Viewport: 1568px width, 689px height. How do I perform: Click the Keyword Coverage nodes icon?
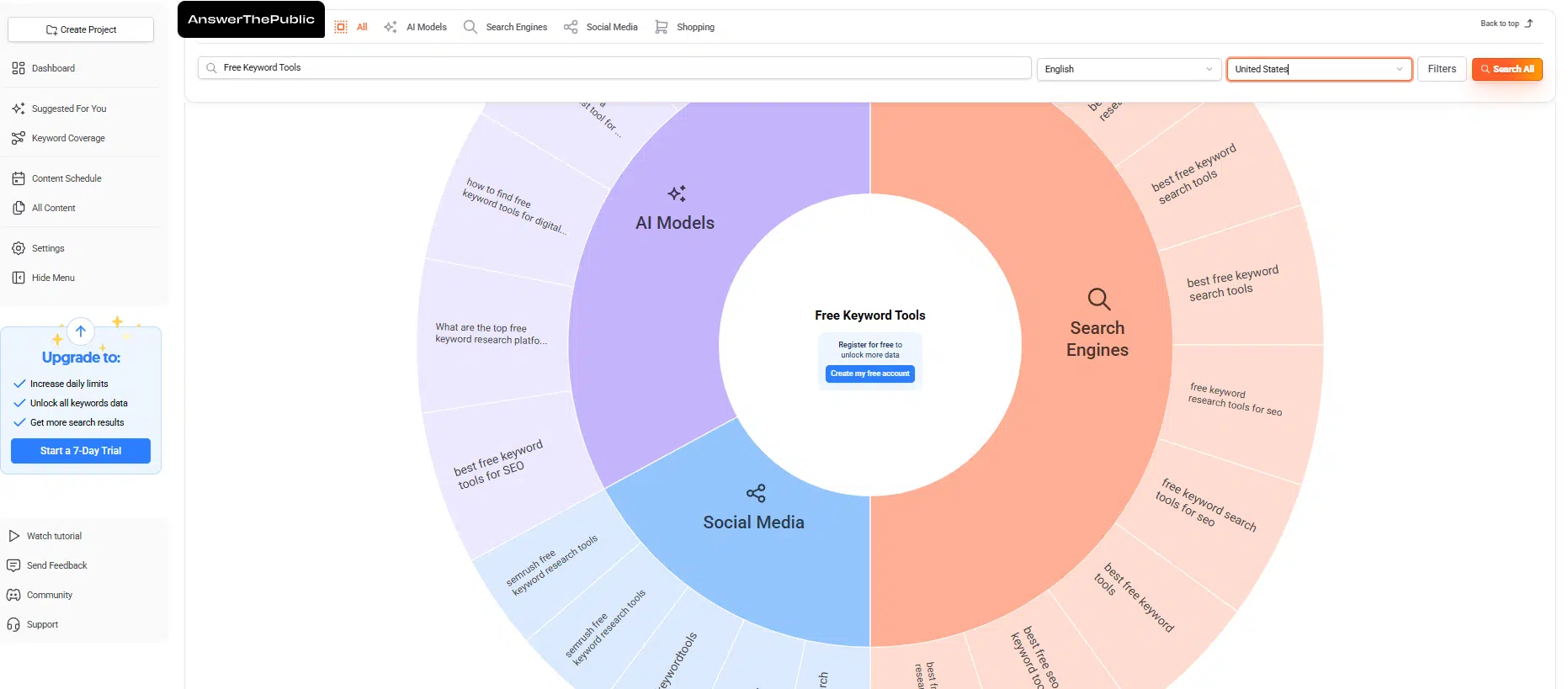[x=19, y=138]
